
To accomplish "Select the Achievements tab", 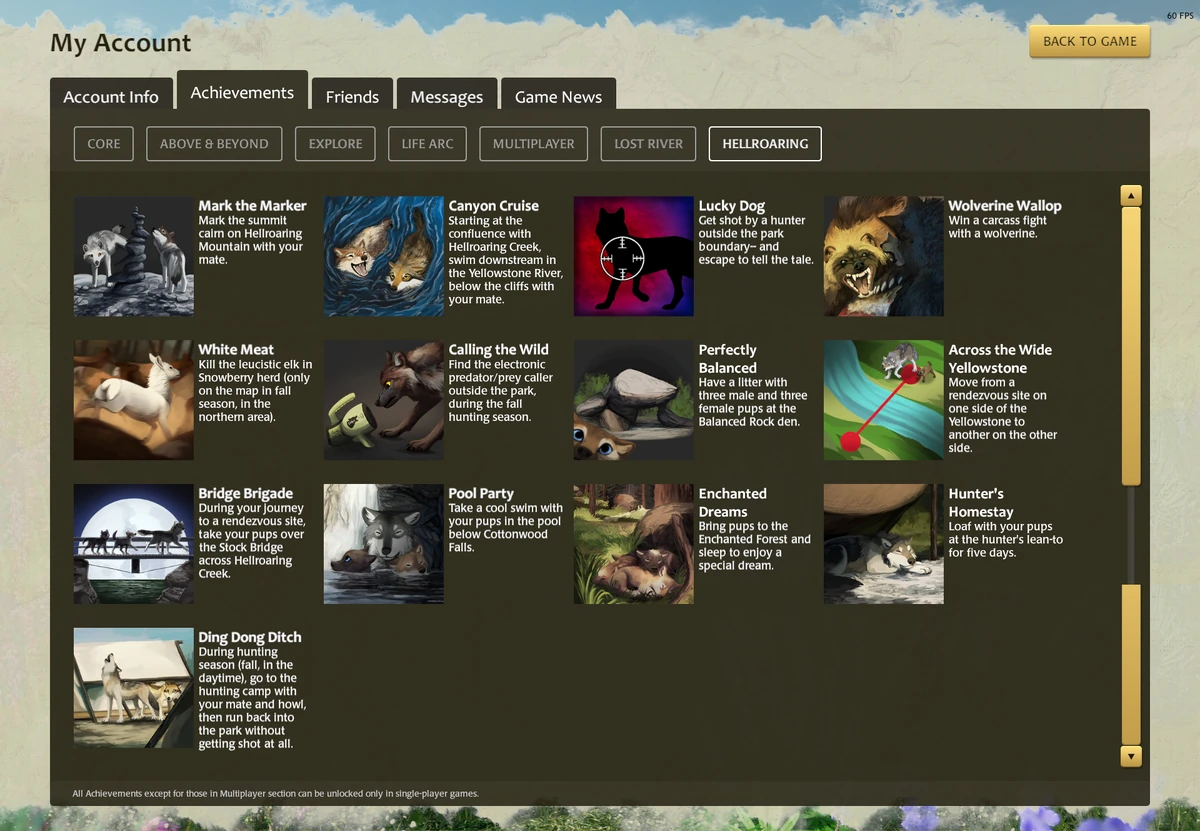I will pos(242,91).
